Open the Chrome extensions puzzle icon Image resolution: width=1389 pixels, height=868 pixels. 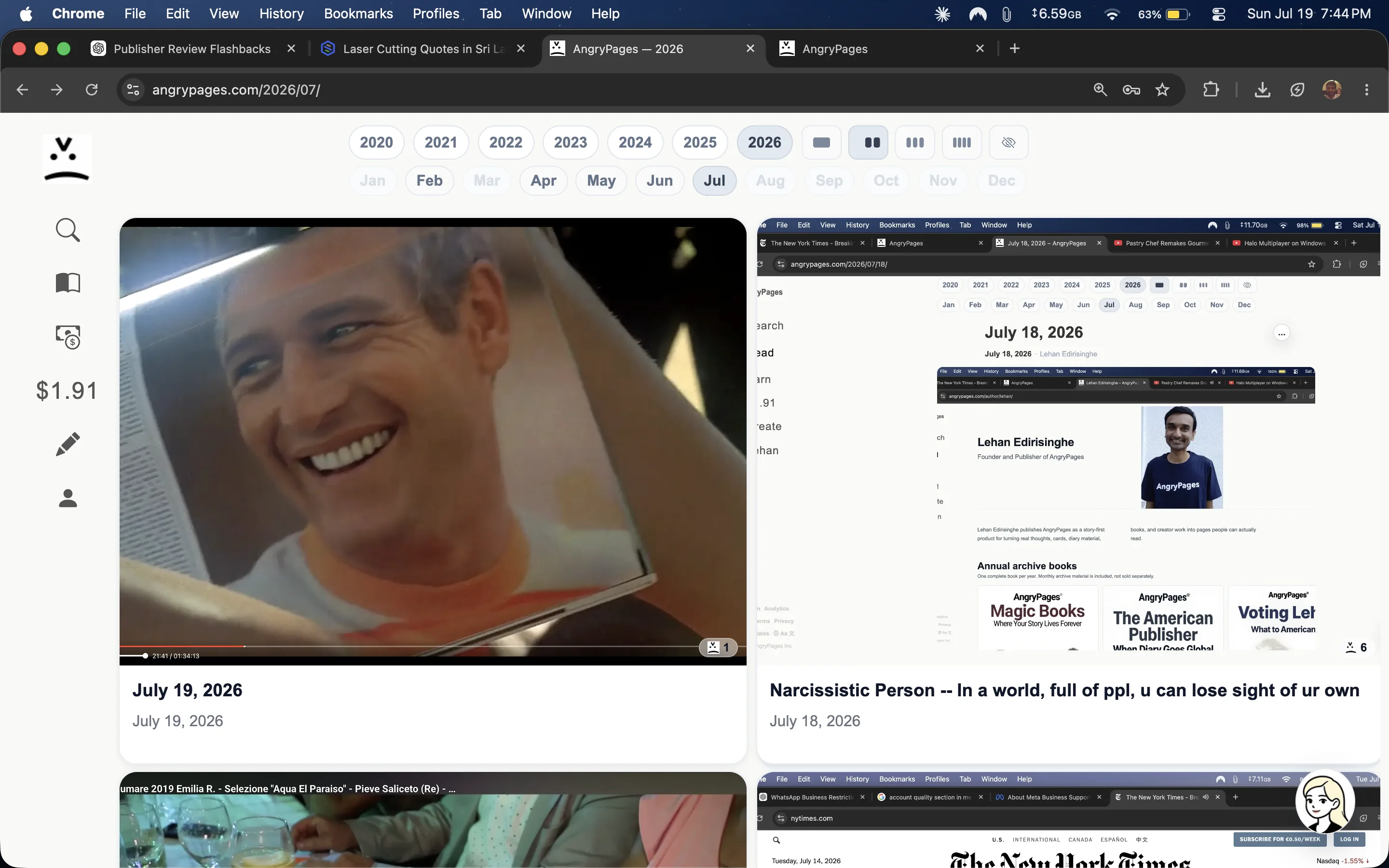(1211, 90)
